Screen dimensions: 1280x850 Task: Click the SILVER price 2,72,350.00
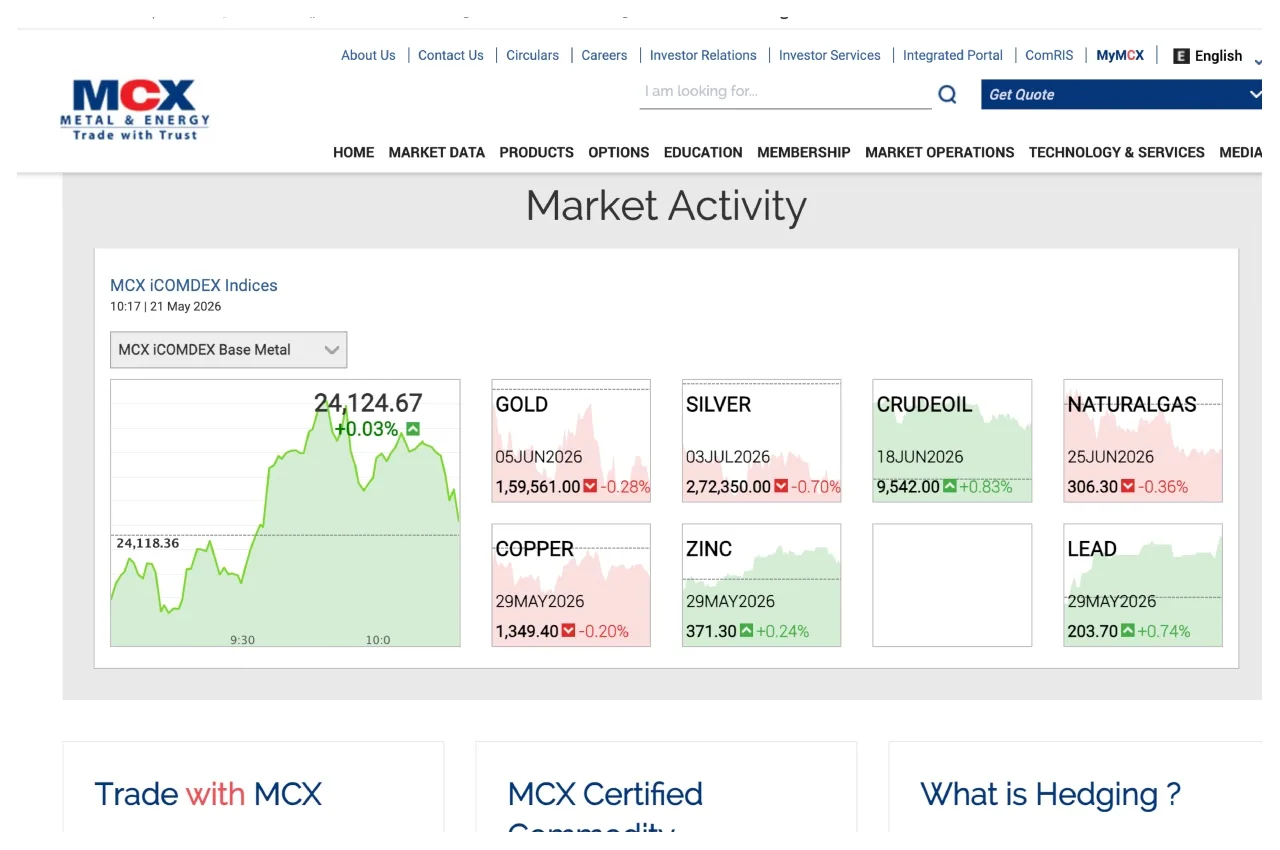(729, 487)
